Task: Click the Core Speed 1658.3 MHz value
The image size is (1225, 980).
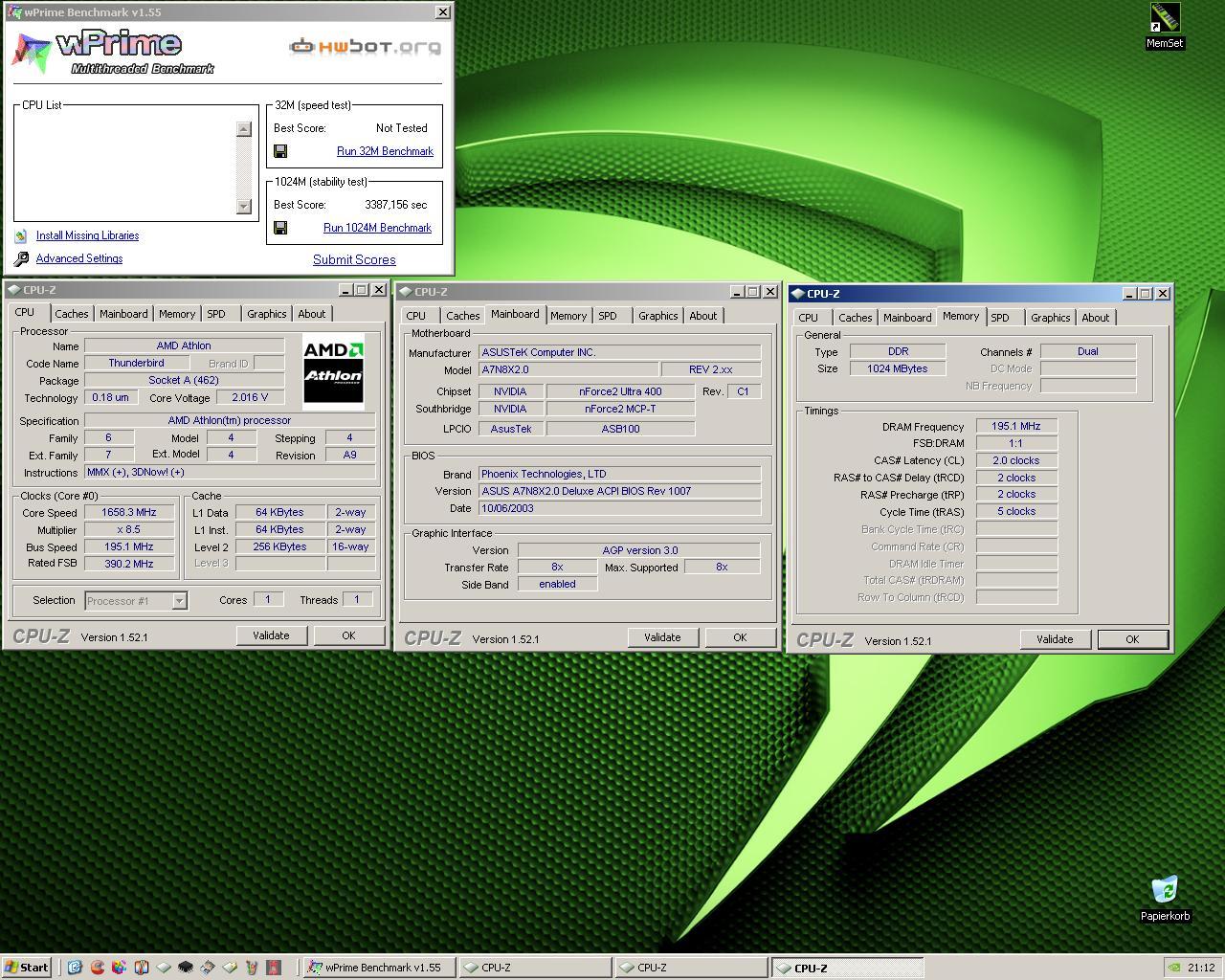Action: pyautogui.click(x=129, y=512)
